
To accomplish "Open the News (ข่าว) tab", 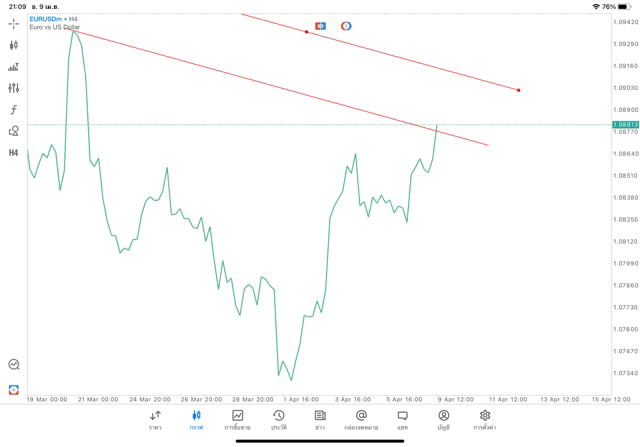I will point(319,420).
